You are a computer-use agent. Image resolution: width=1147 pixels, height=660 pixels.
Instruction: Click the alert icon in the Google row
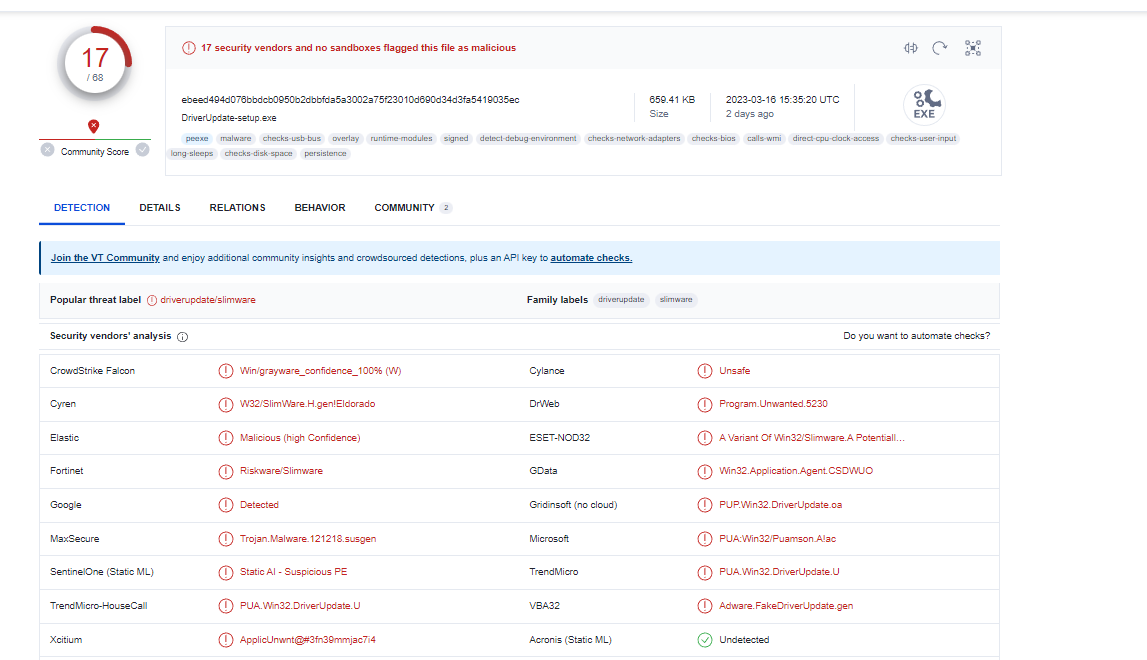click(226, 506)
